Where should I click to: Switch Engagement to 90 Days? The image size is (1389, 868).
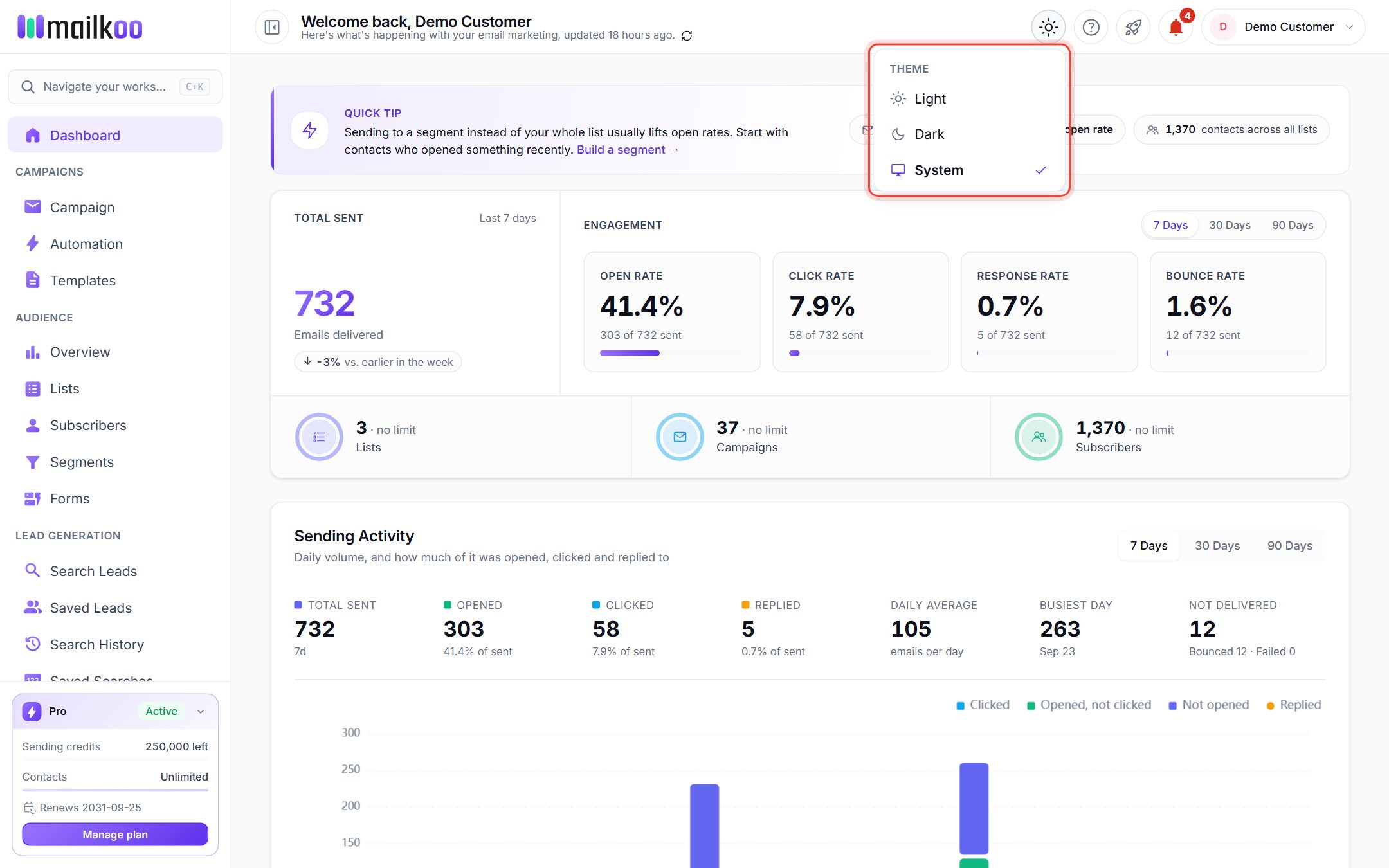coord(1293,225)
